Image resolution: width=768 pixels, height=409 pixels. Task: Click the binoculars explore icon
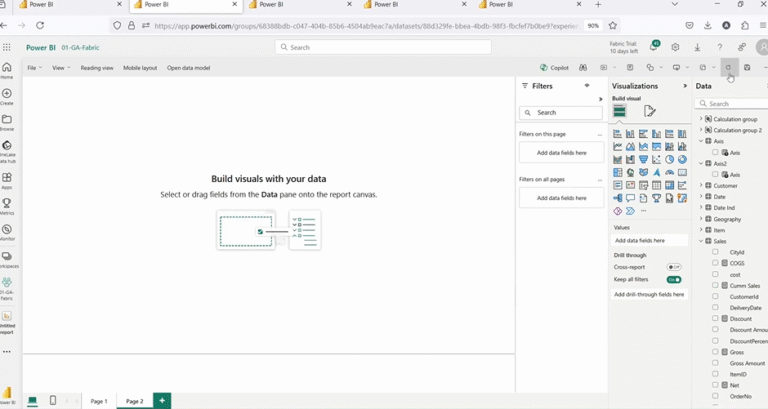click(583, 68)
